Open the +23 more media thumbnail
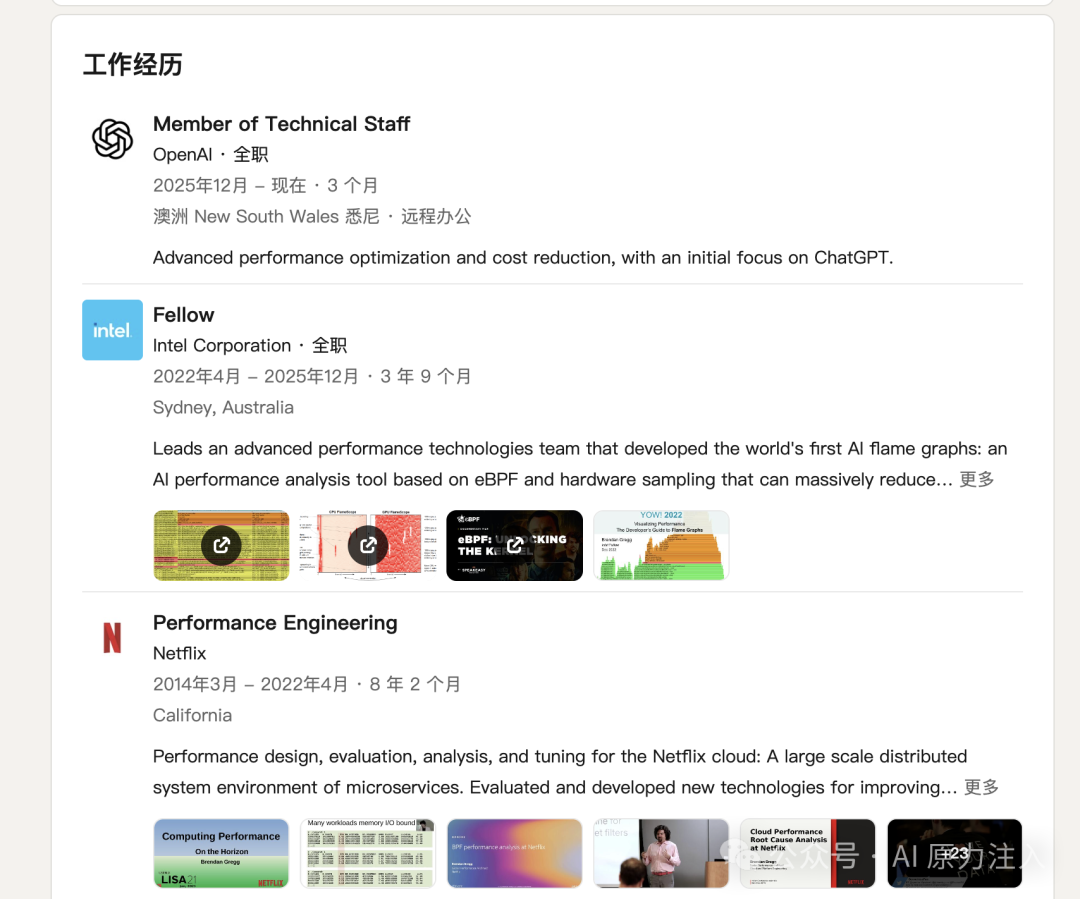The height and width of the screenshot is (899, 1080). [955, 854]
